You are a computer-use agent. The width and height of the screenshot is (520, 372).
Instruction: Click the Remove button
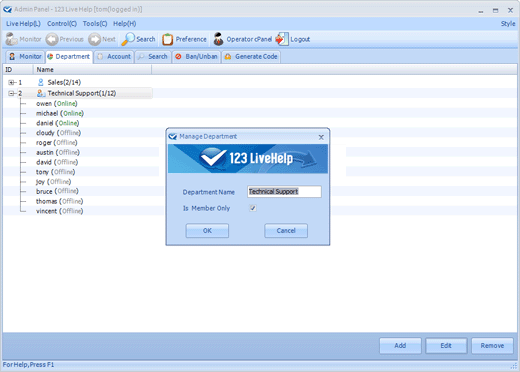(492, 346)
